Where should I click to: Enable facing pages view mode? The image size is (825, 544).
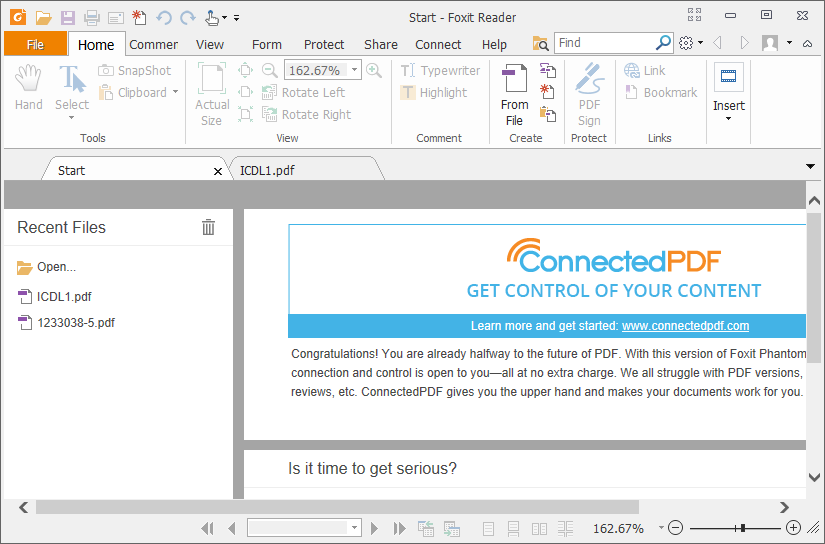[539, 529]
